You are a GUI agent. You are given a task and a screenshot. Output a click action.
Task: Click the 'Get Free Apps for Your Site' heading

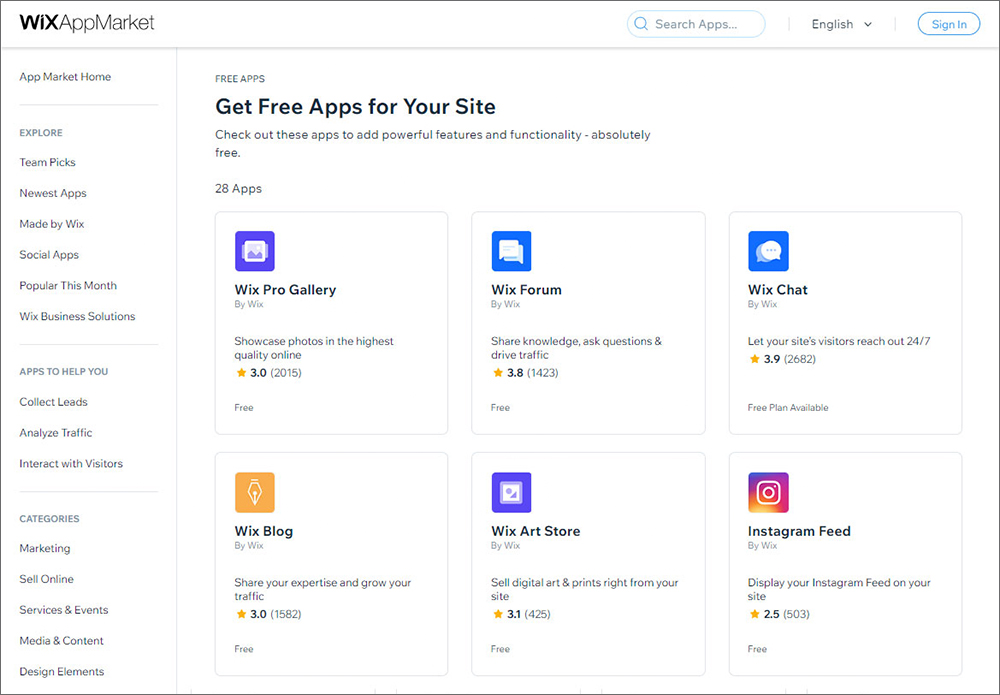(x=355, y=106)
